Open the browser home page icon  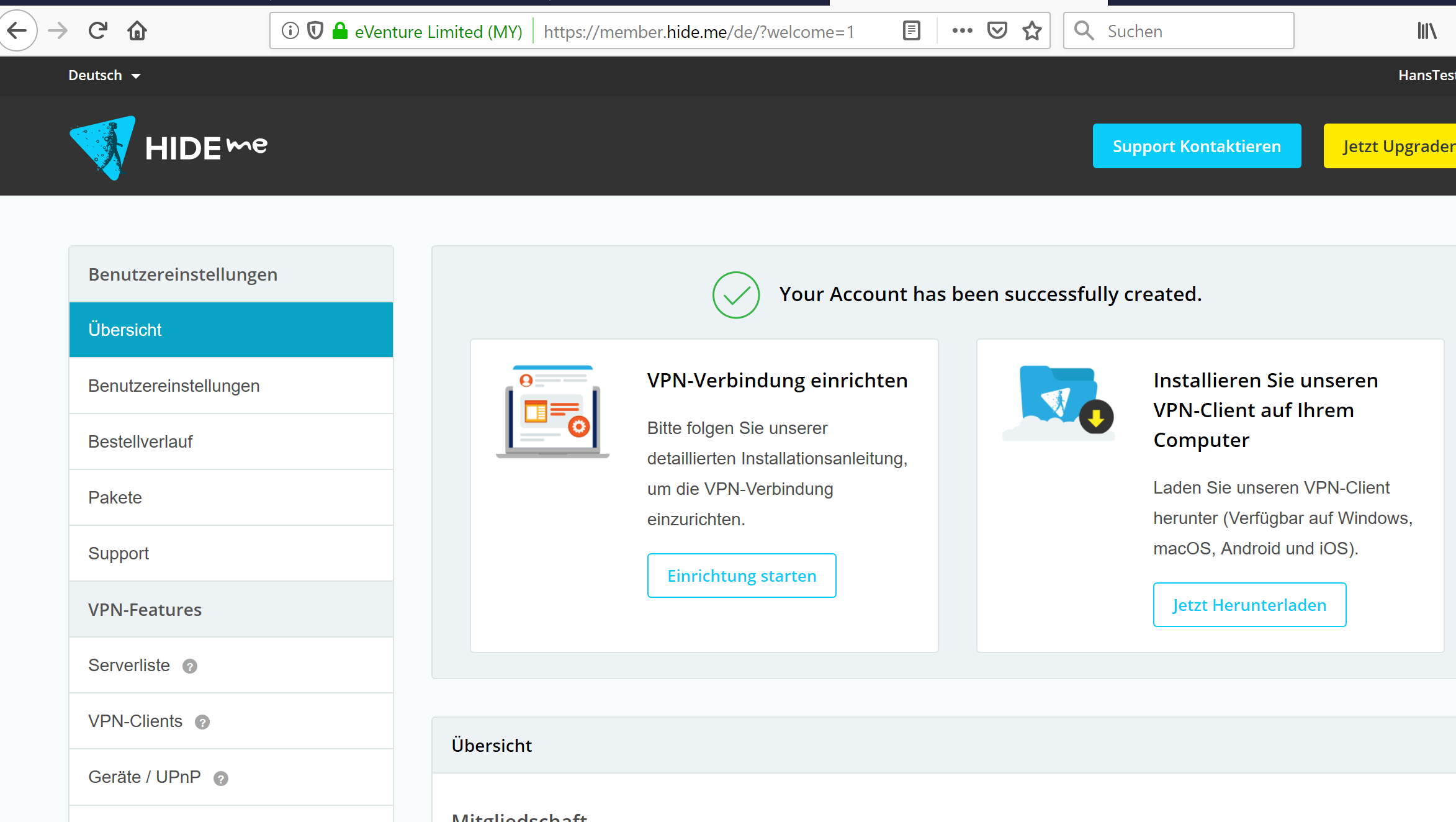point(137,30)
